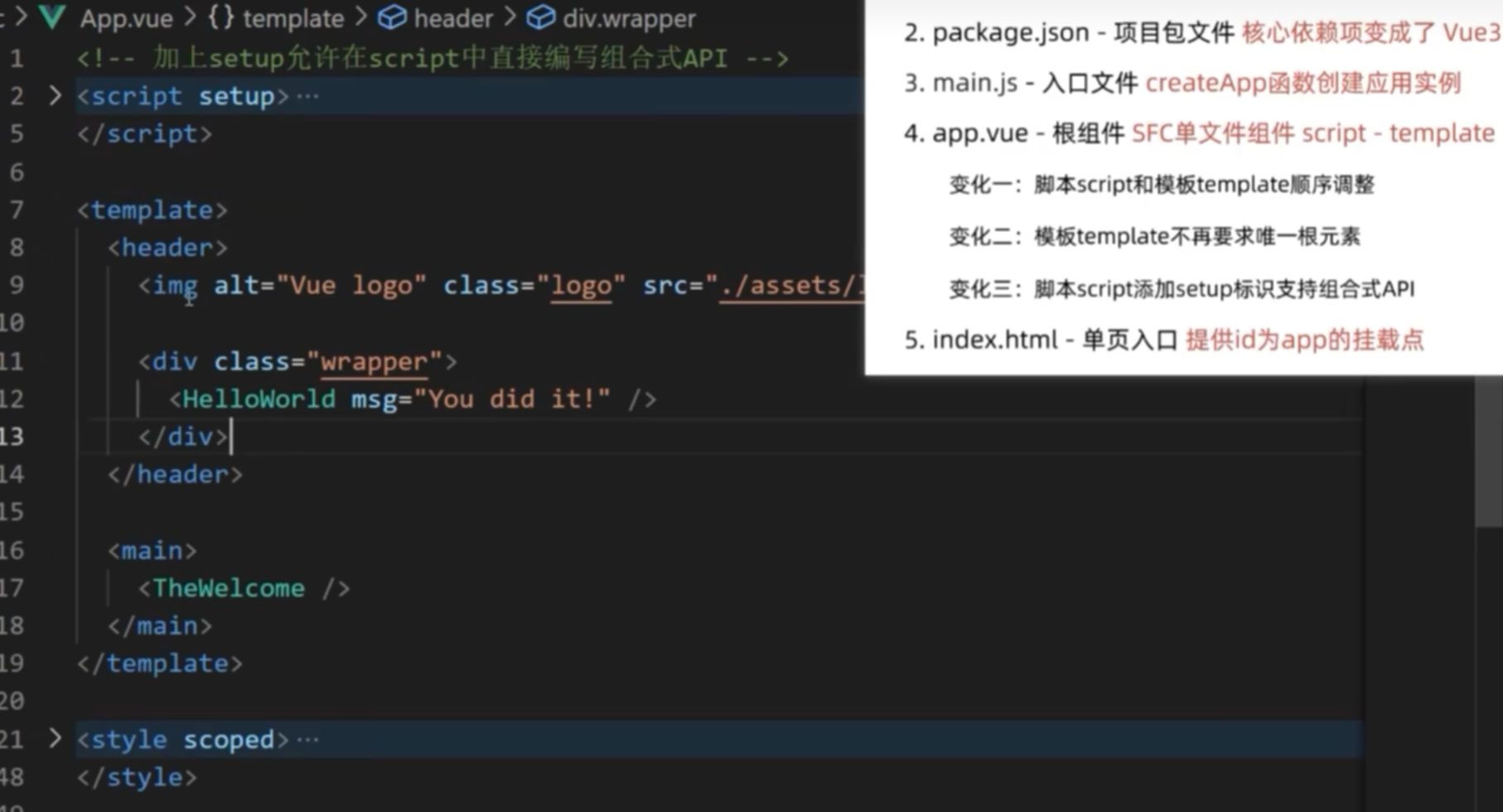Click the comment text on line 1
Screen dimensions: 1503x812
pos(433,58)
